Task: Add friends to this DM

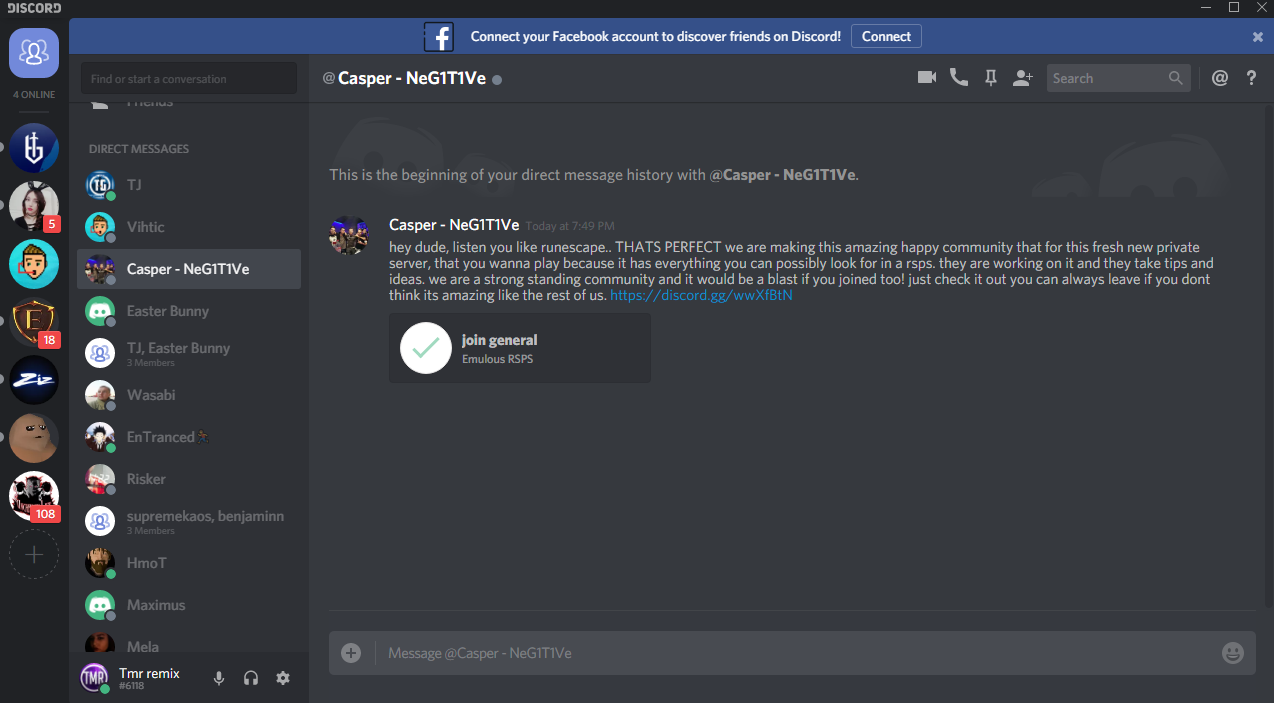Action: pos(1022,78)
